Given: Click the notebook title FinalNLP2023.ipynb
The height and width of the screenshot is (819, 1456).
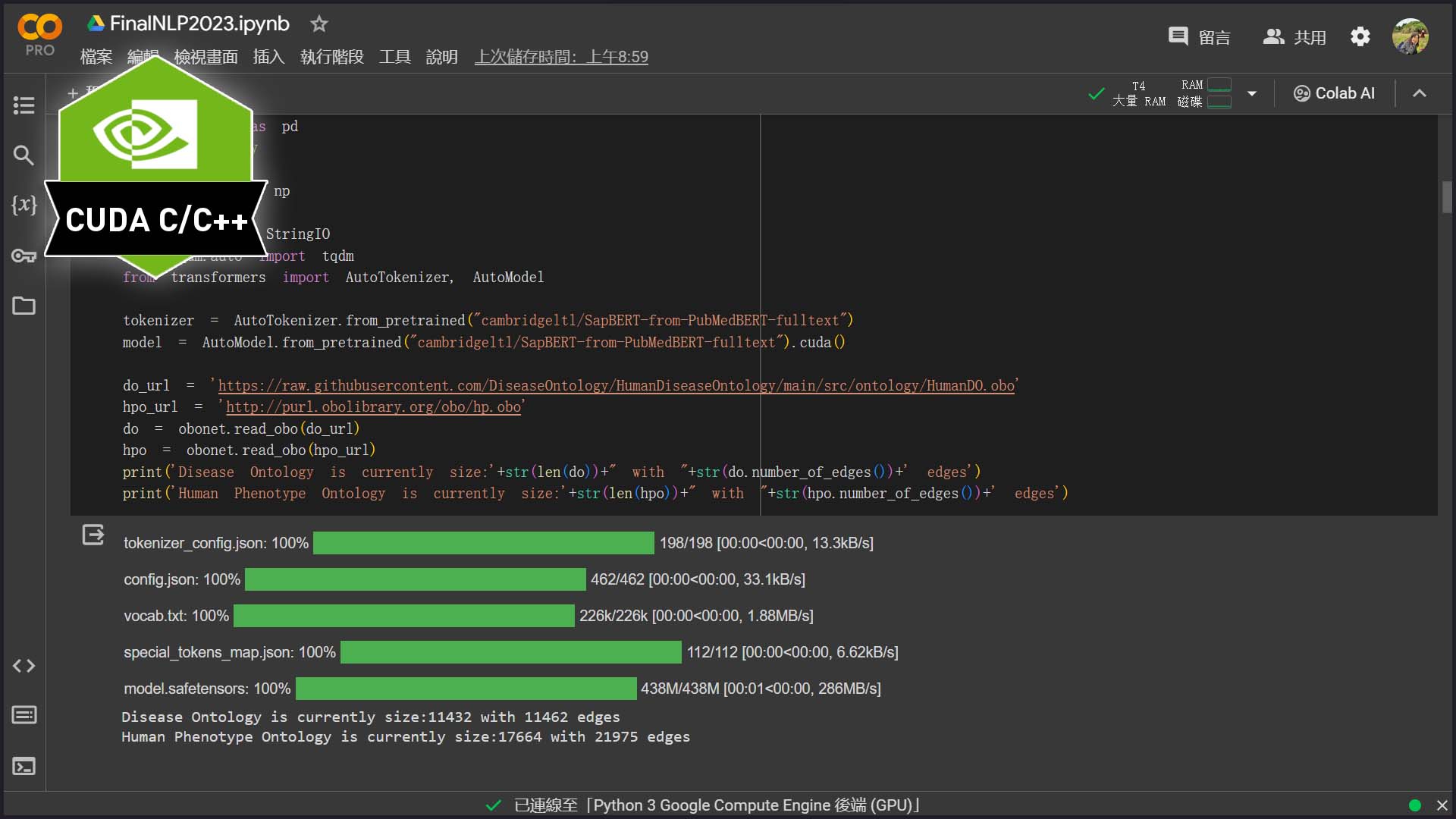Looking at the screenshot, I should click(x=199, y=24).
